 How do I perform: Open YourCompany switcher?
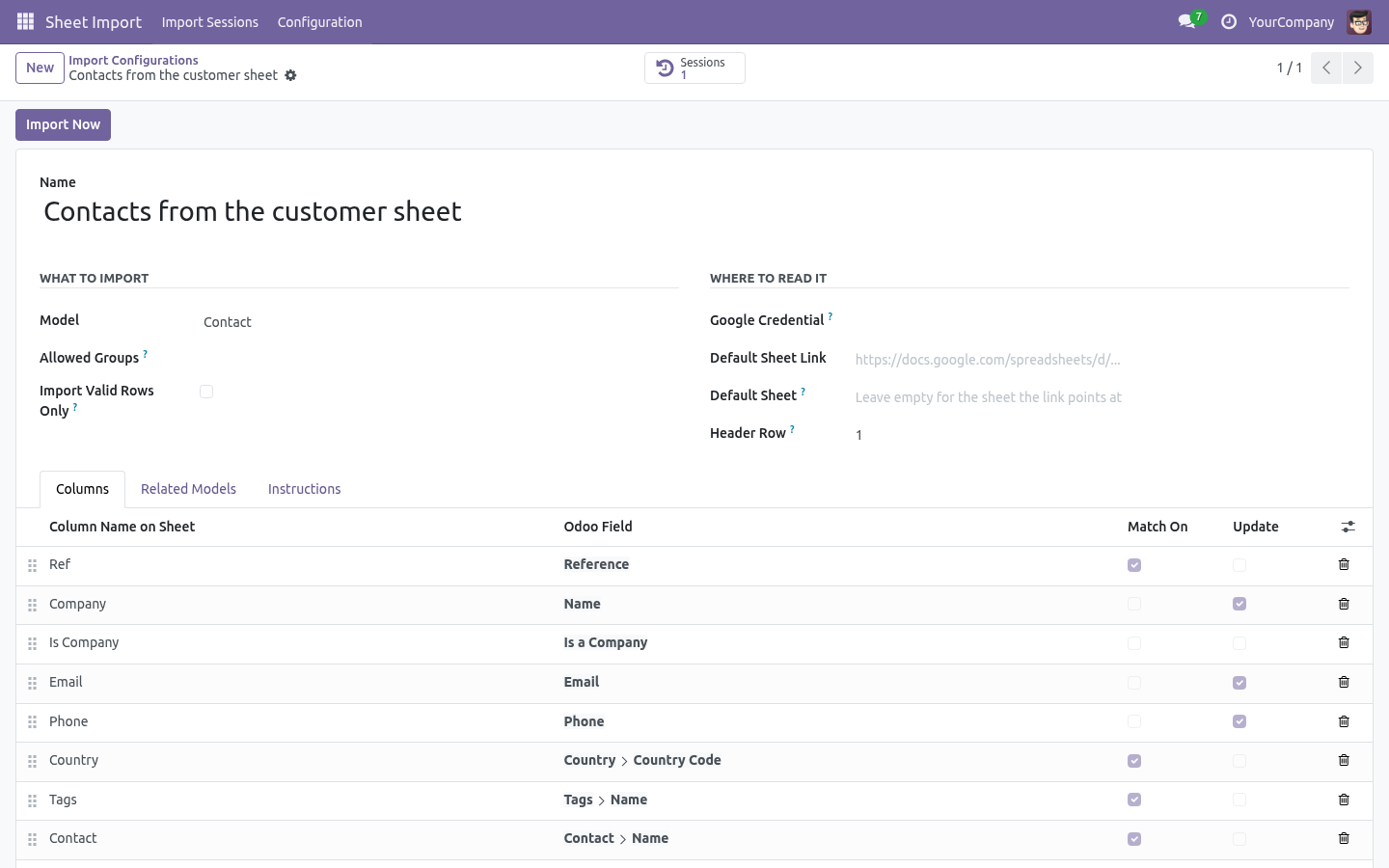[x=1291, y=22]
